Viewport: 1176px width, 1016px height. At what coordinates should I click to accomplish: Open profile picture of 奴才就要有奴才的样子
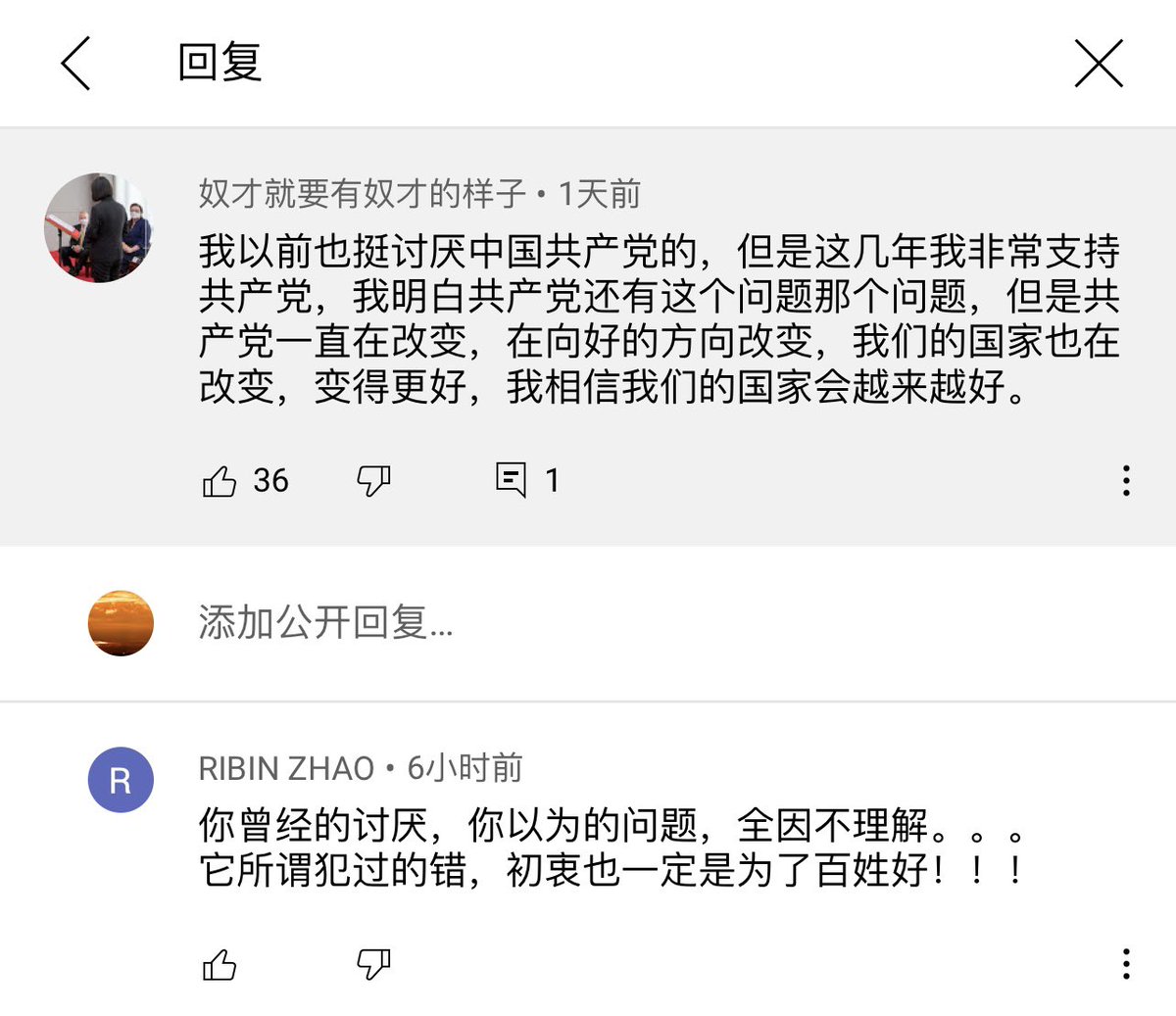99,228
